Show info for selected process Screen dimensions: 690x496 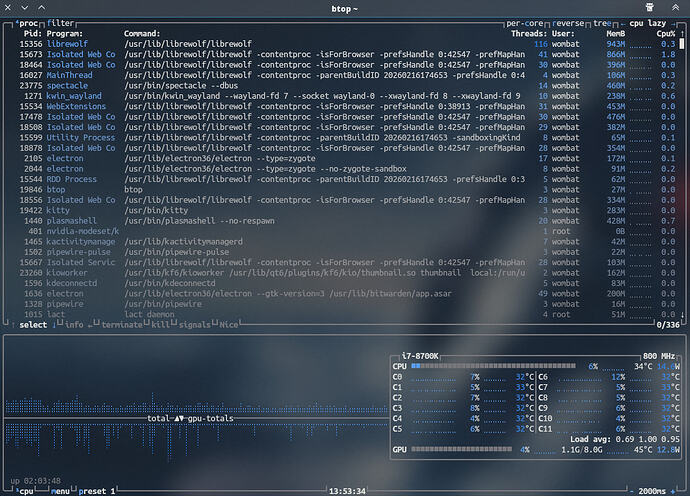pyautogui.click(x=74, y=324)
